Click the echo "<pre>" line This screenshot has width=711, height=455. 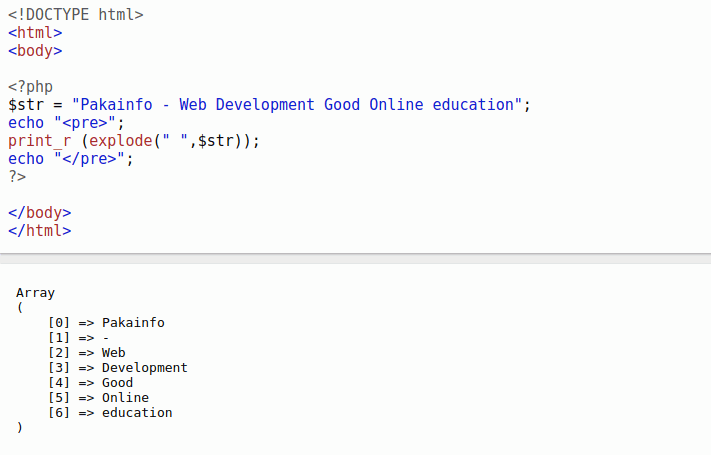coord(66,123)
